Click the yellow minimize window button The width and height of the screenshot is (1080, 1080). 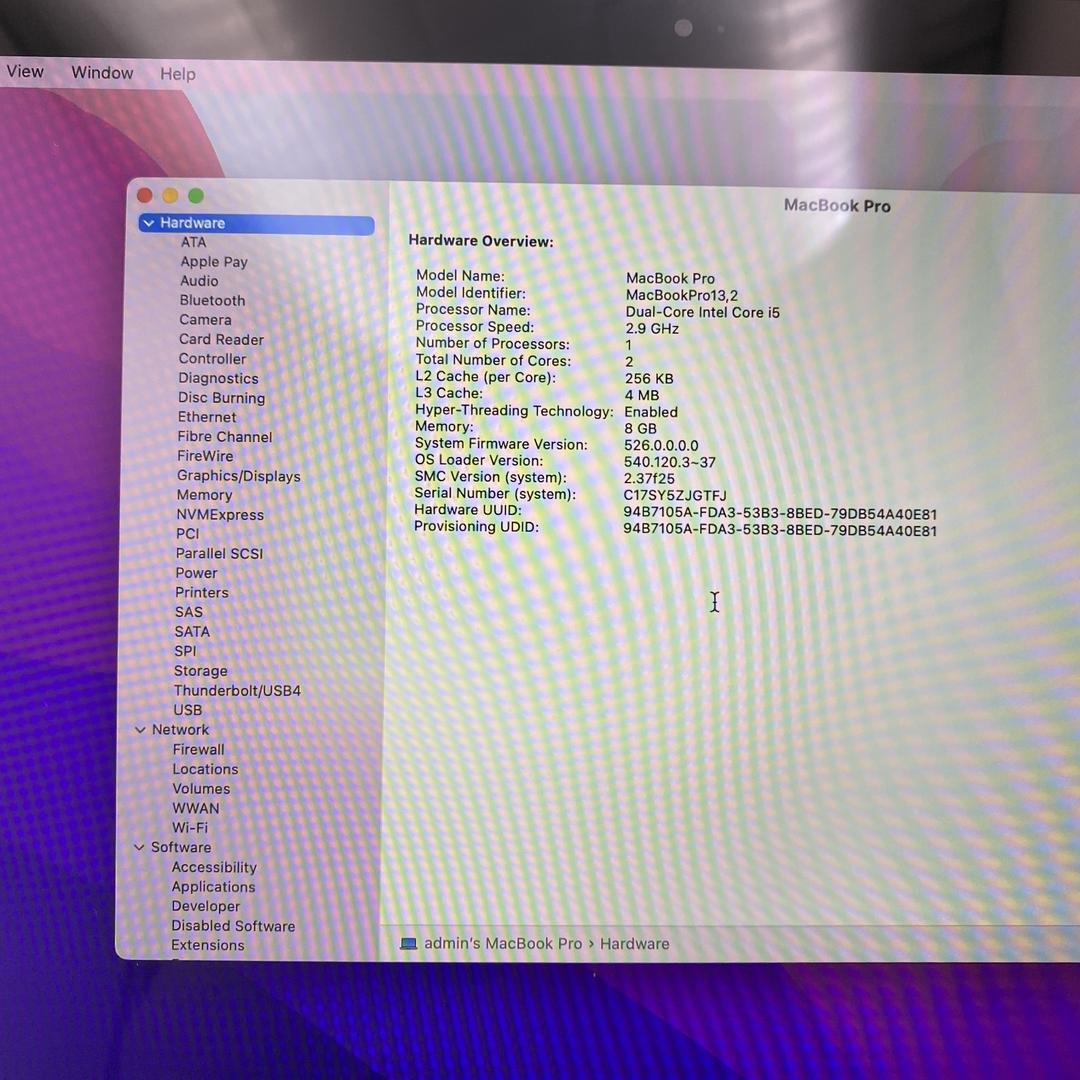tap(170, 196)
